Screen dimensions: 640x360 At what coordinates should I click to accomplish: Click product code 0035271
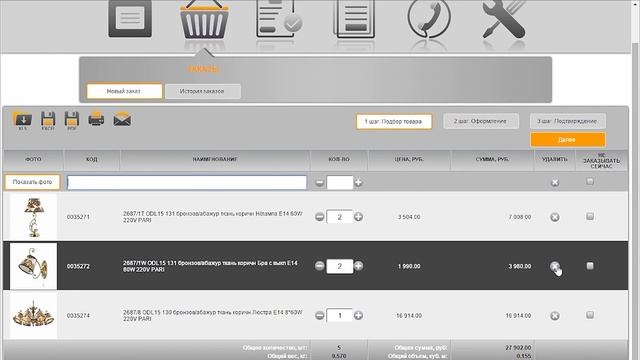point(78,217)
